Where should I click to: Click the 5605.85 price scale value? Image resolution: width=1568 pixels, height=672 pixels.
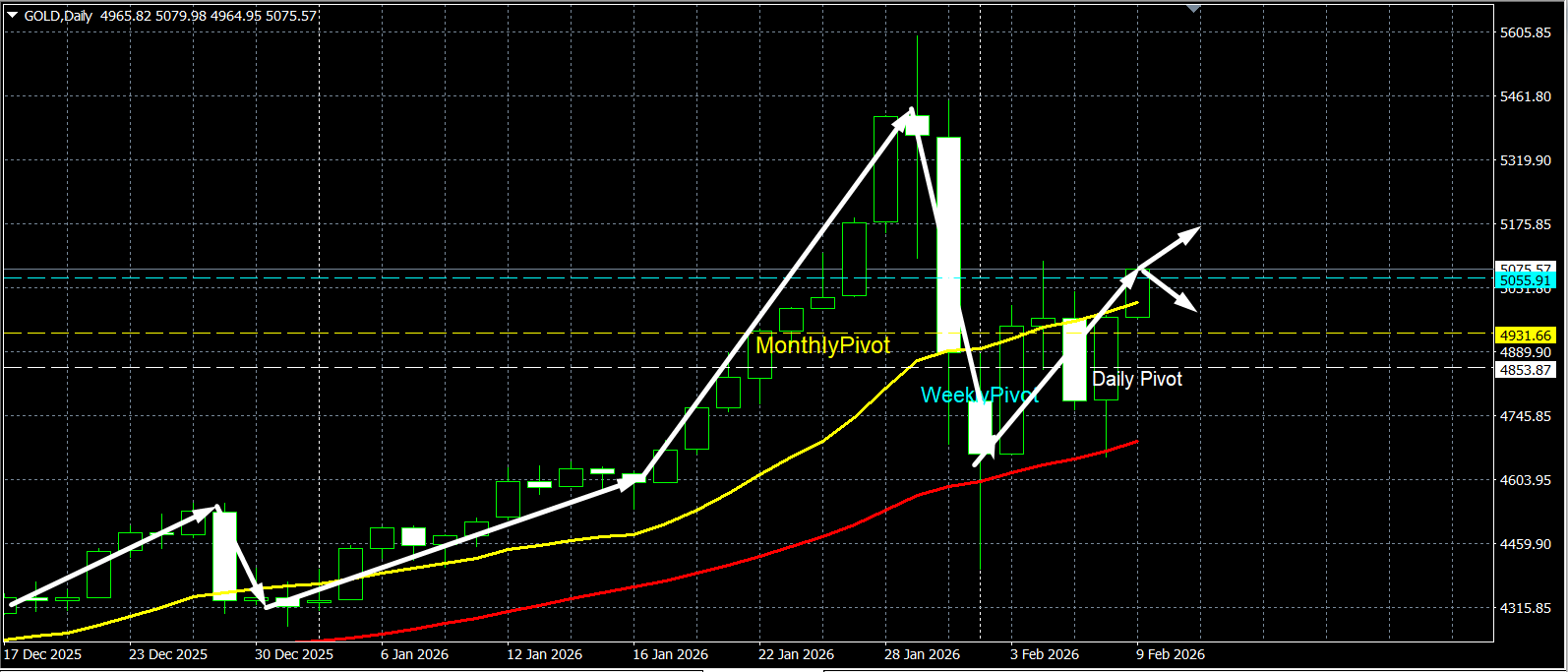(x=1526, y=32)
